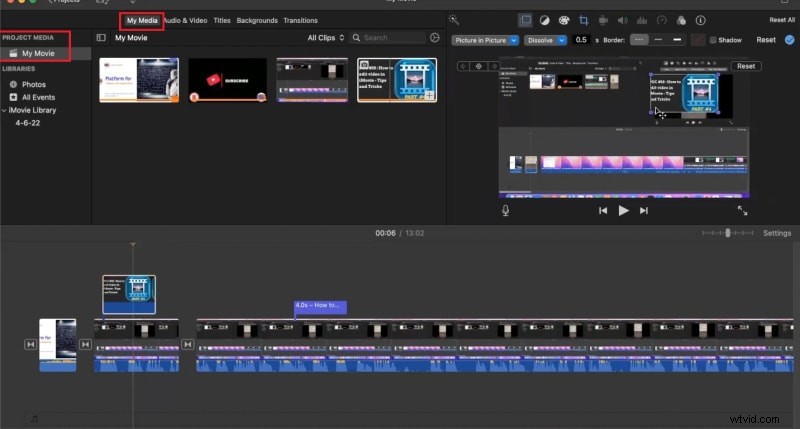Open the color correction palette icon
800x429 pixels.
point(564,20)
